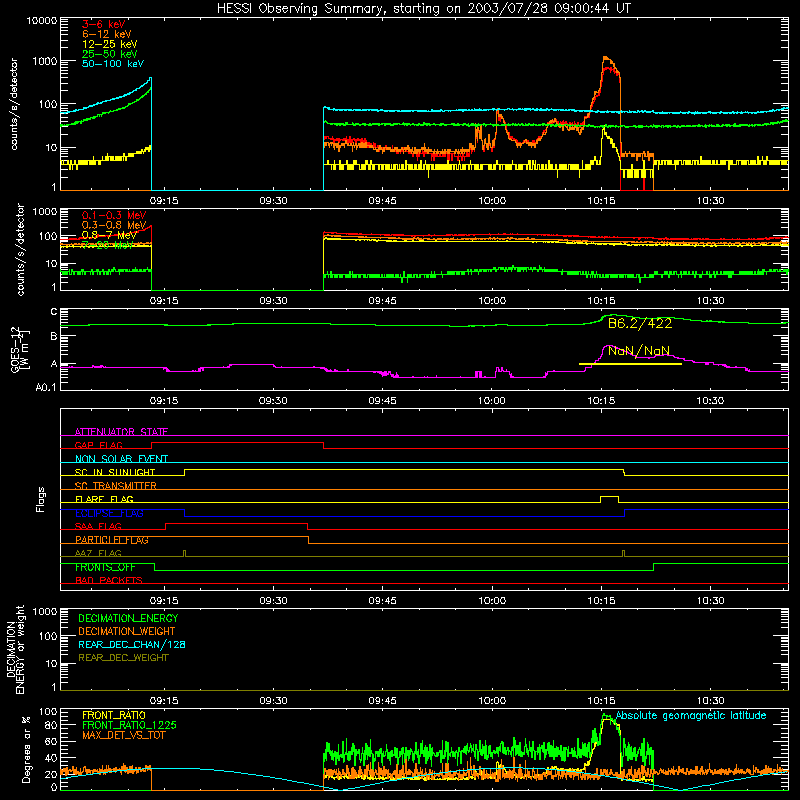Image resolution: width=800 pixels, height=800 pixels.
Task: Click the Absolute geomagnetic latitude label
Action: click(x=691, y=716)
